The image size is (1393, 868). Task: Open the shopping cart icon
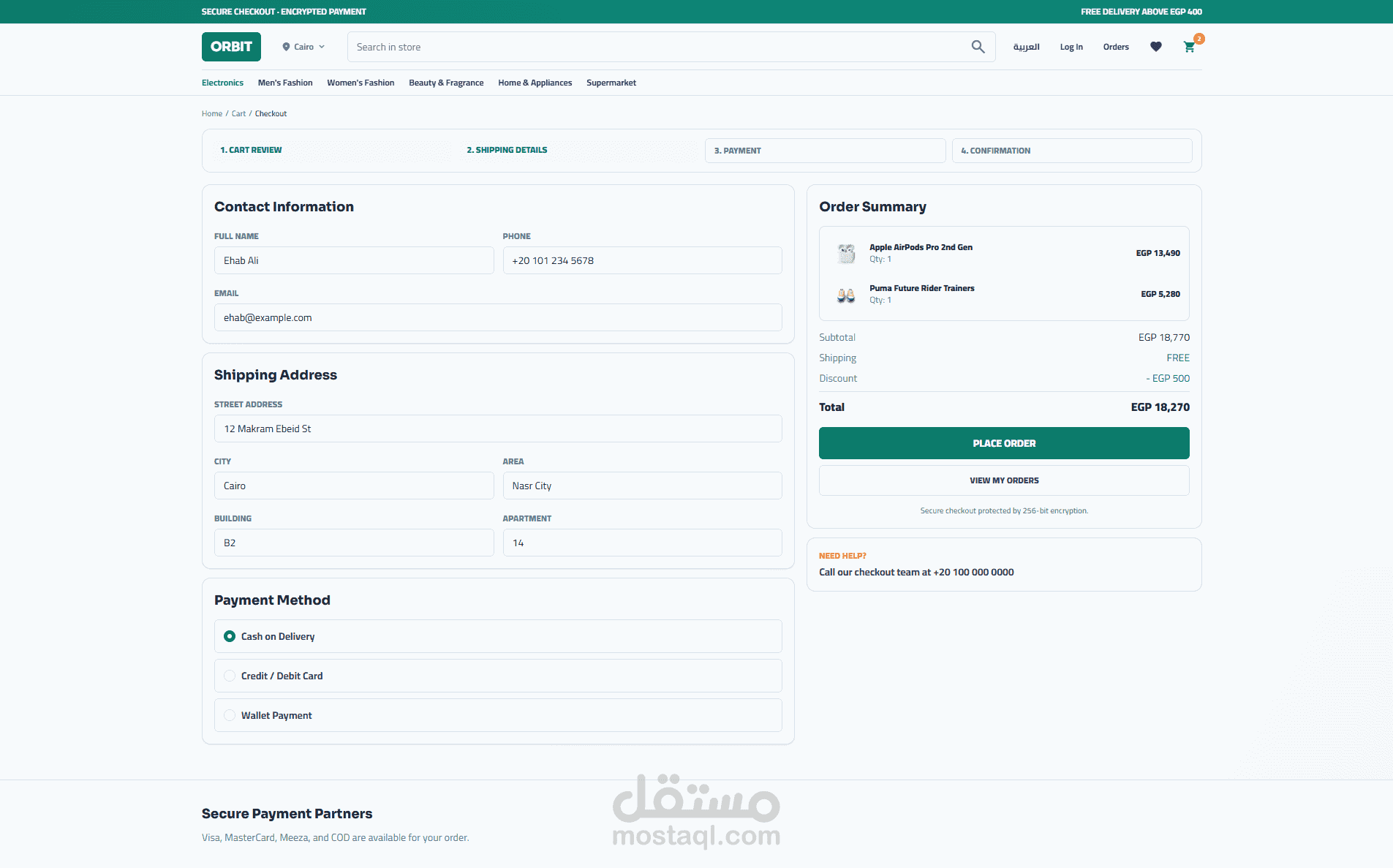1190,47
